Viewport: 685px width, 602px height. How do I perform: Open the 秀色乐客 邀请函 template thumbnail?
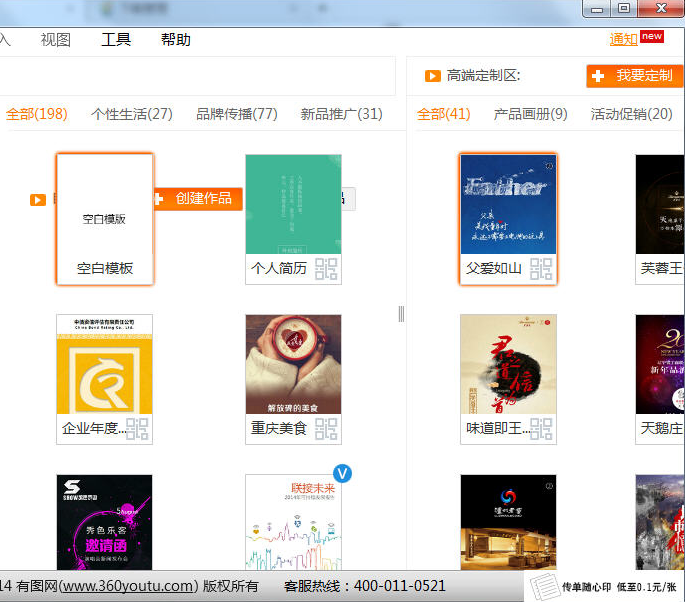pyautogui.click(x=104, y=522)
